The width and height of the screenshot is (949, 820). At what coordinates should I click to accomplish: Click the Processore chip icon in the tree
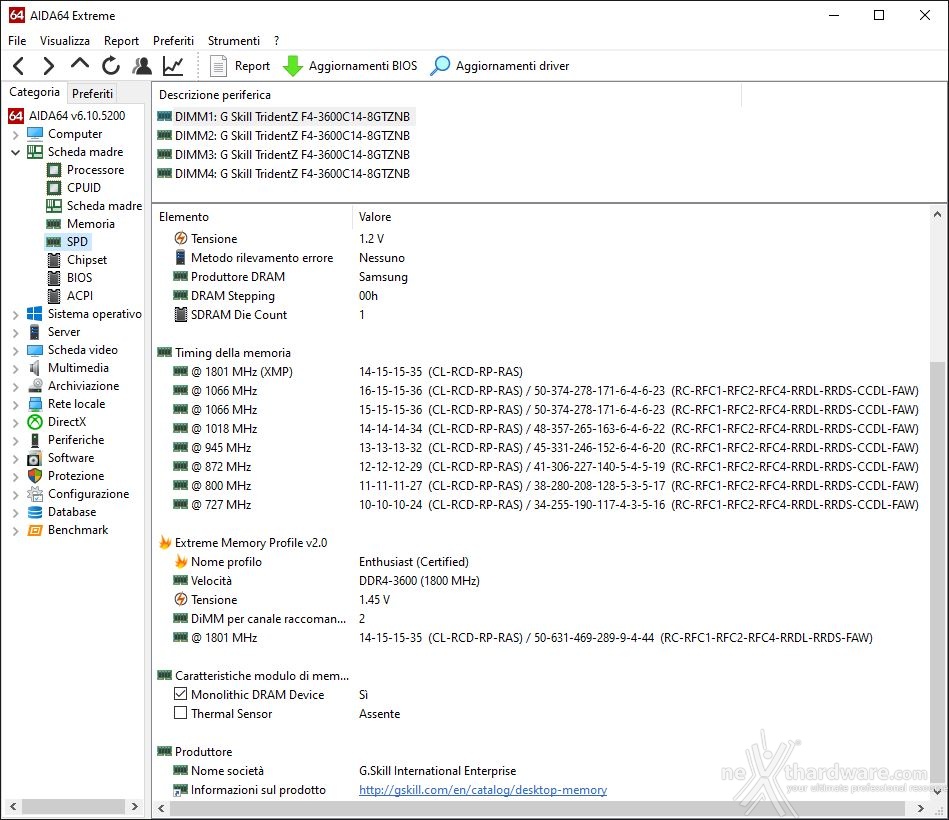(54, 170)
